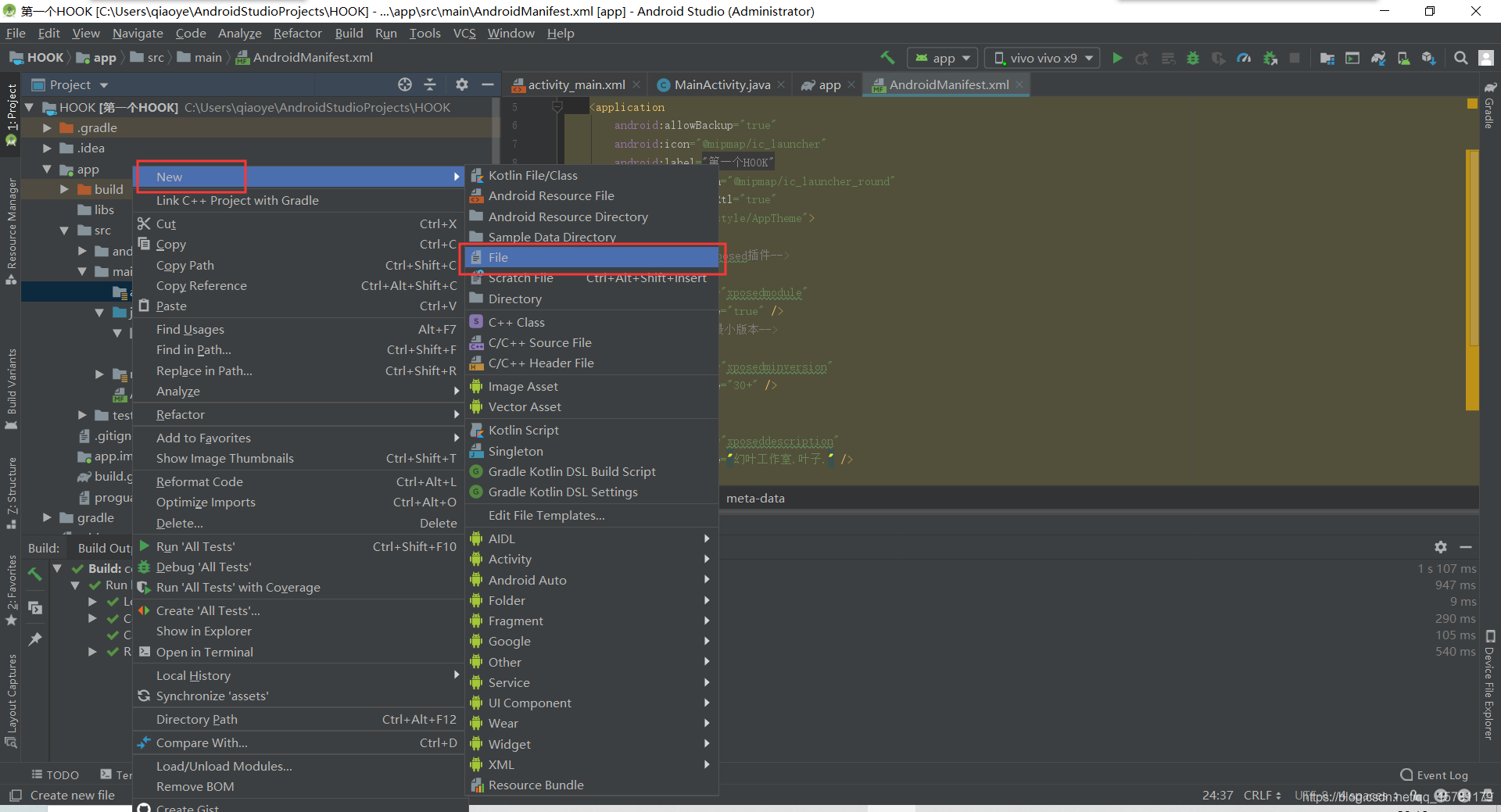Open the Profile app gauge icon

[x=1244, y=58]
